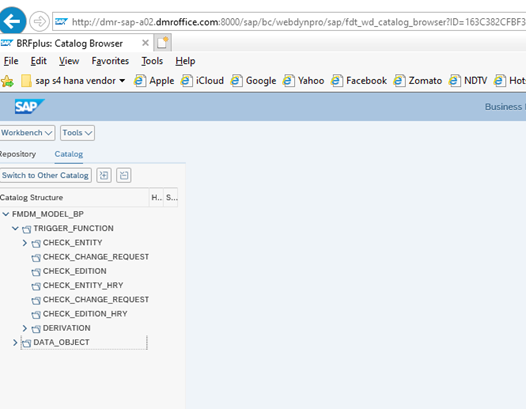Expand the CHECK_ENTITY node
This screenshot has width=526, height=409.
[x=24, y=243]
